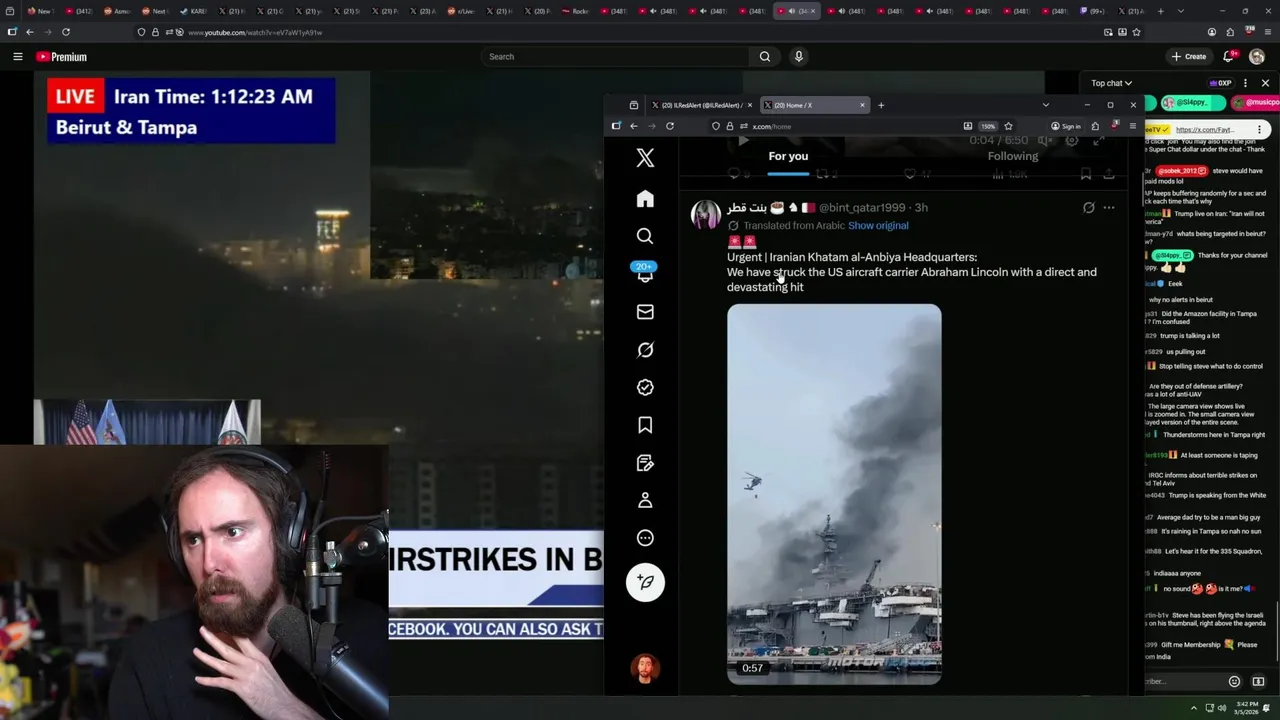1280x720 pixels.
Task: Open the x.com browser window hamburger menu
Action: (1132, 126)
